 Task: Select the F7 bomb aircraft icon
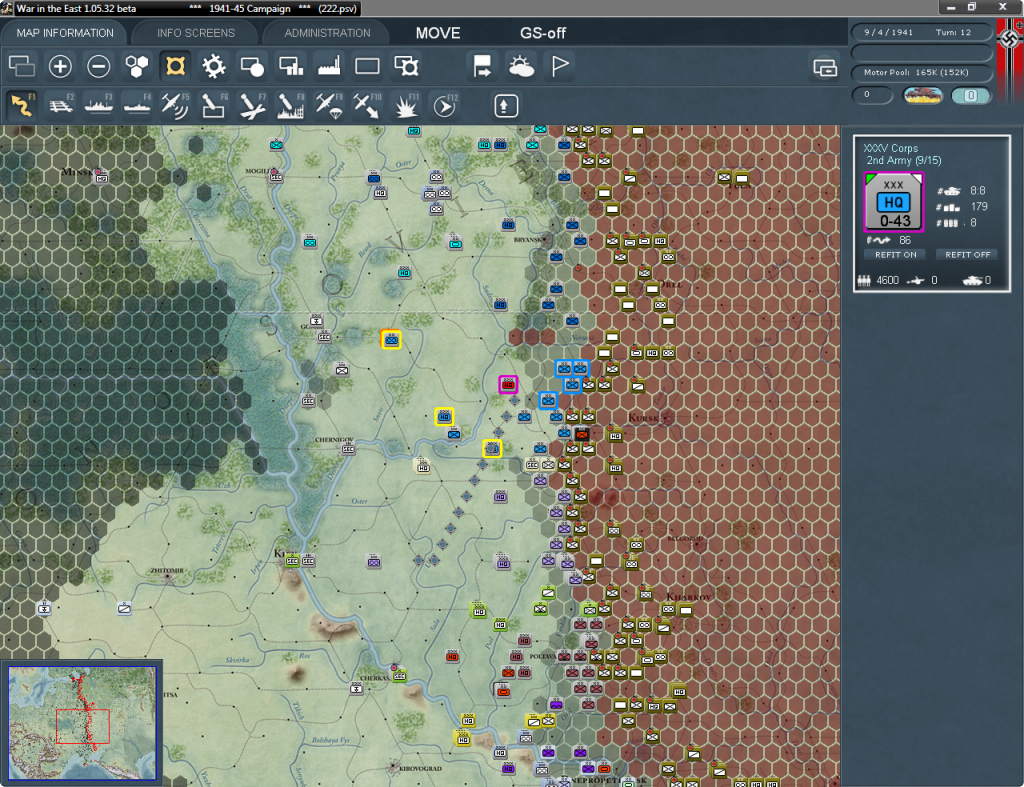[x=252, y=106]
